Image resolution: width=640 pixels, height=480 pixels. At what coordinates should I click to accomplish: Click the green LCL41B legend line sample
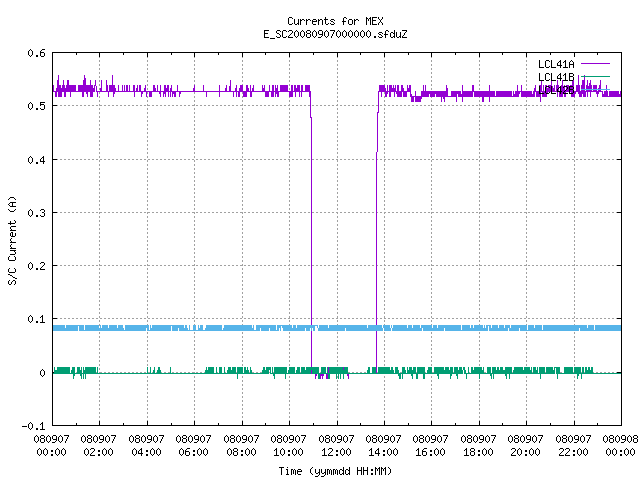pos(595,76)
